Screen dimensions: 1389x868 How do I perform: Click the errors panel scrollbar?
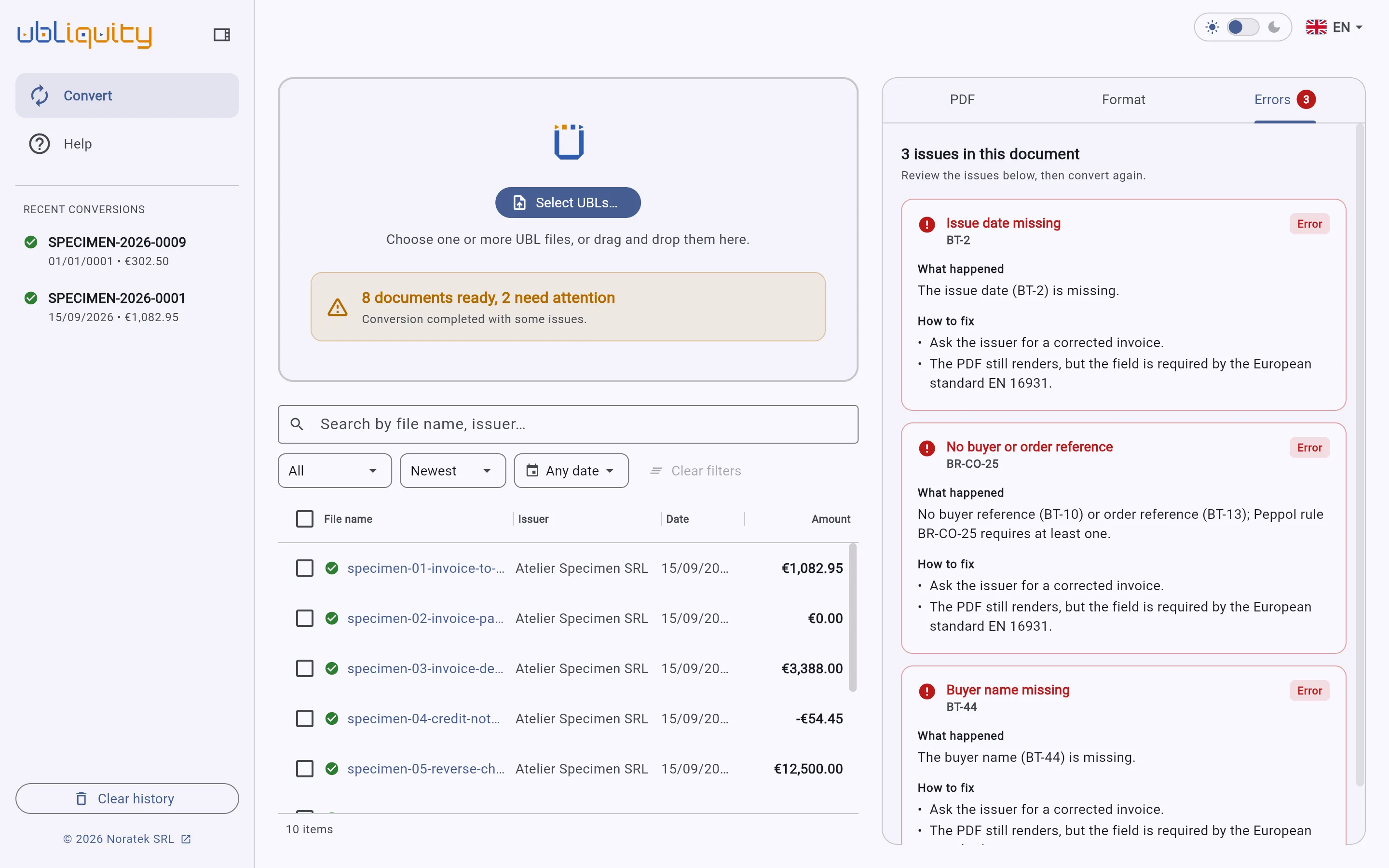(x=1360, y=455)
